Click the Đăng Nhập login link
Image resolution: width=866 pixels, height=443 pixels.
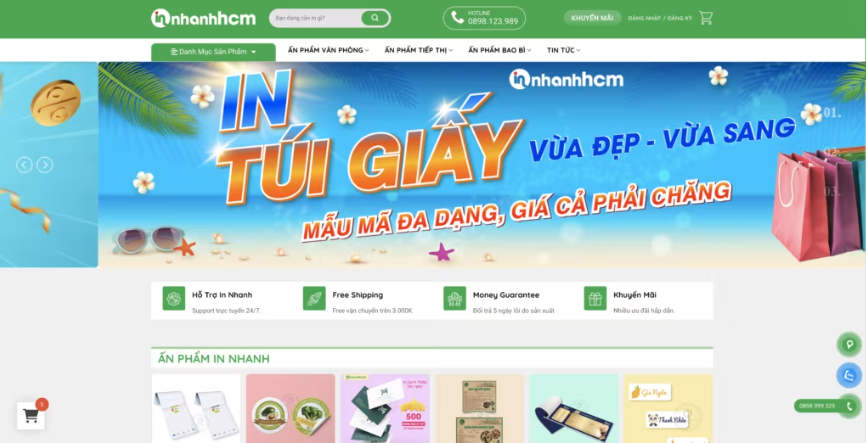(x=644, y=18)
